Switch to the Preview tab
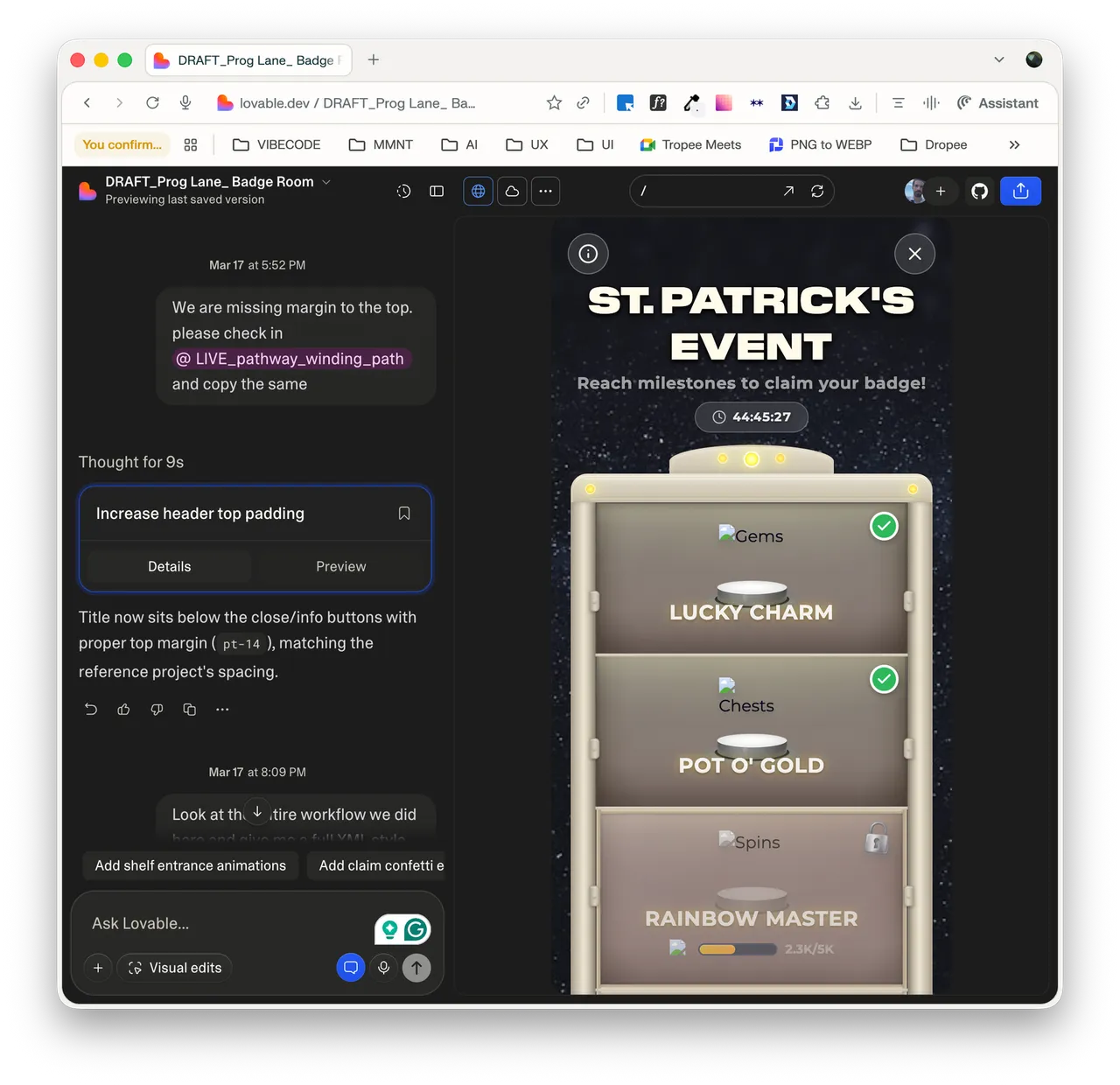The image size is (1120, 1085). (x=341, y=567)
